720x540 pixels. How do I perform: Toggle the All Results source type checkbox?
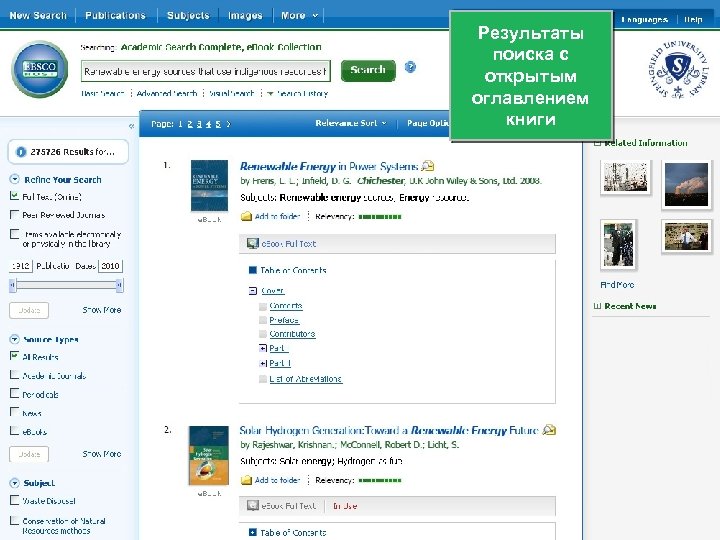click(14, 356)
